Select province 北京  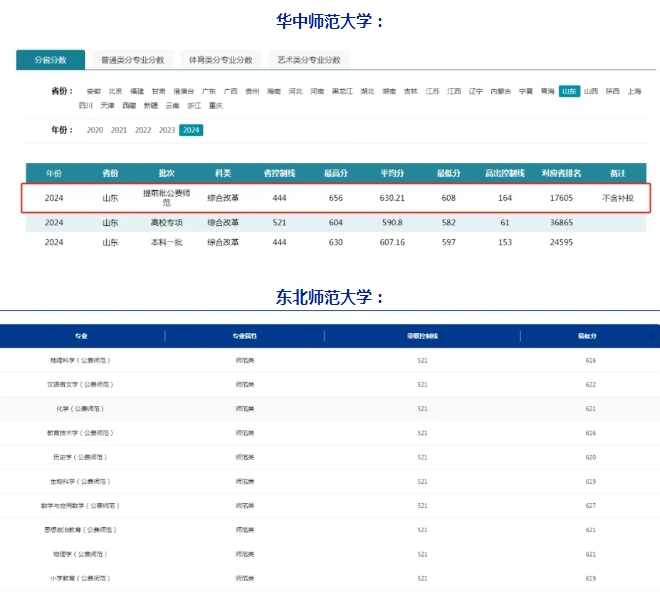point(115,91)
